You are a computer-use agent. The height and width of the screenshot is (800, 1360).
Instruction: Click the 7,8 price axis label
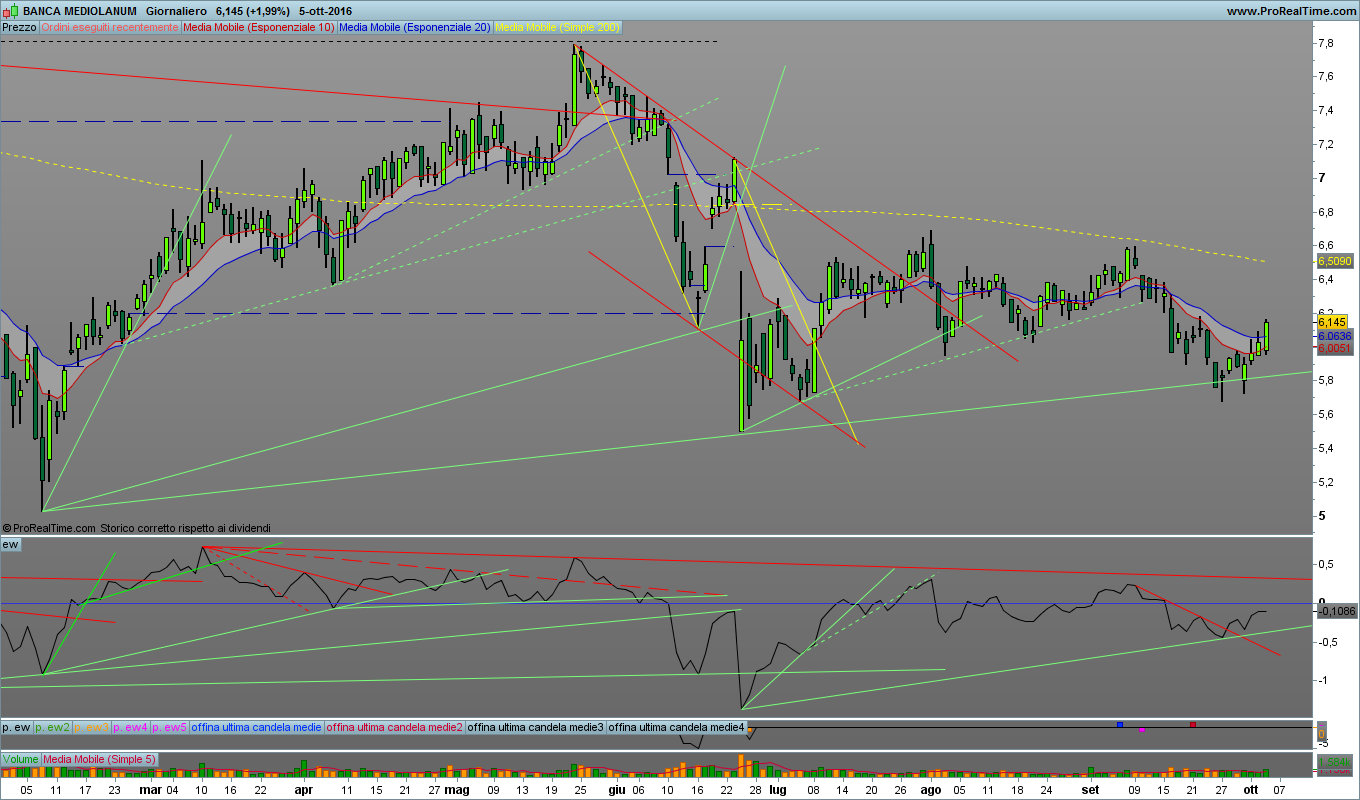tap(1327, 43)
